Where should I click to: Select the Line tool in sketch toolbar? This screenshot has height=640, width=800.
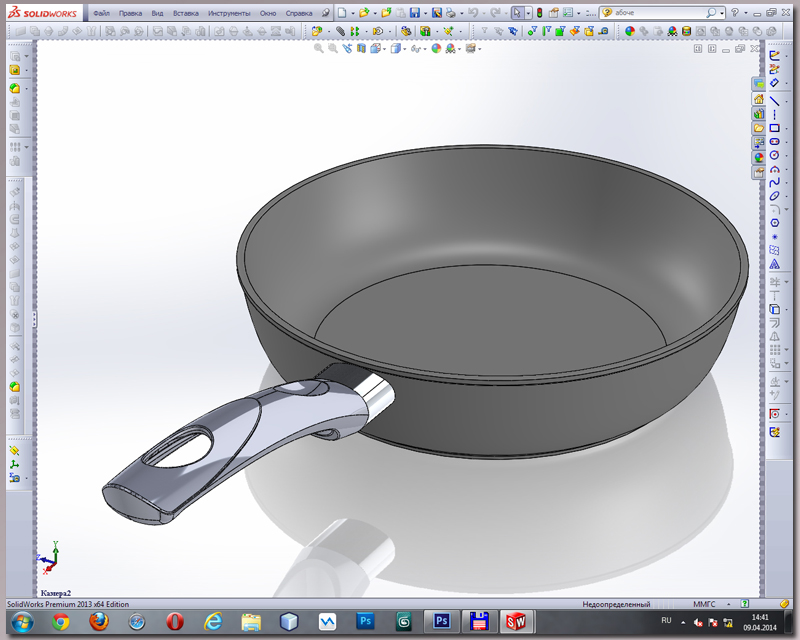coord(774,101)
